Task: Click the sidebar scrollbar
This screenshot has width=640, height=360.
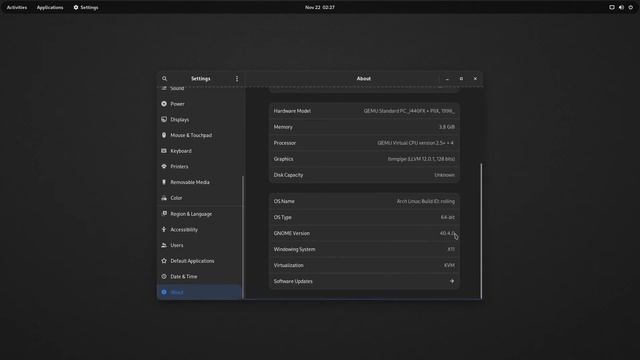Action: tap(243, 238)
